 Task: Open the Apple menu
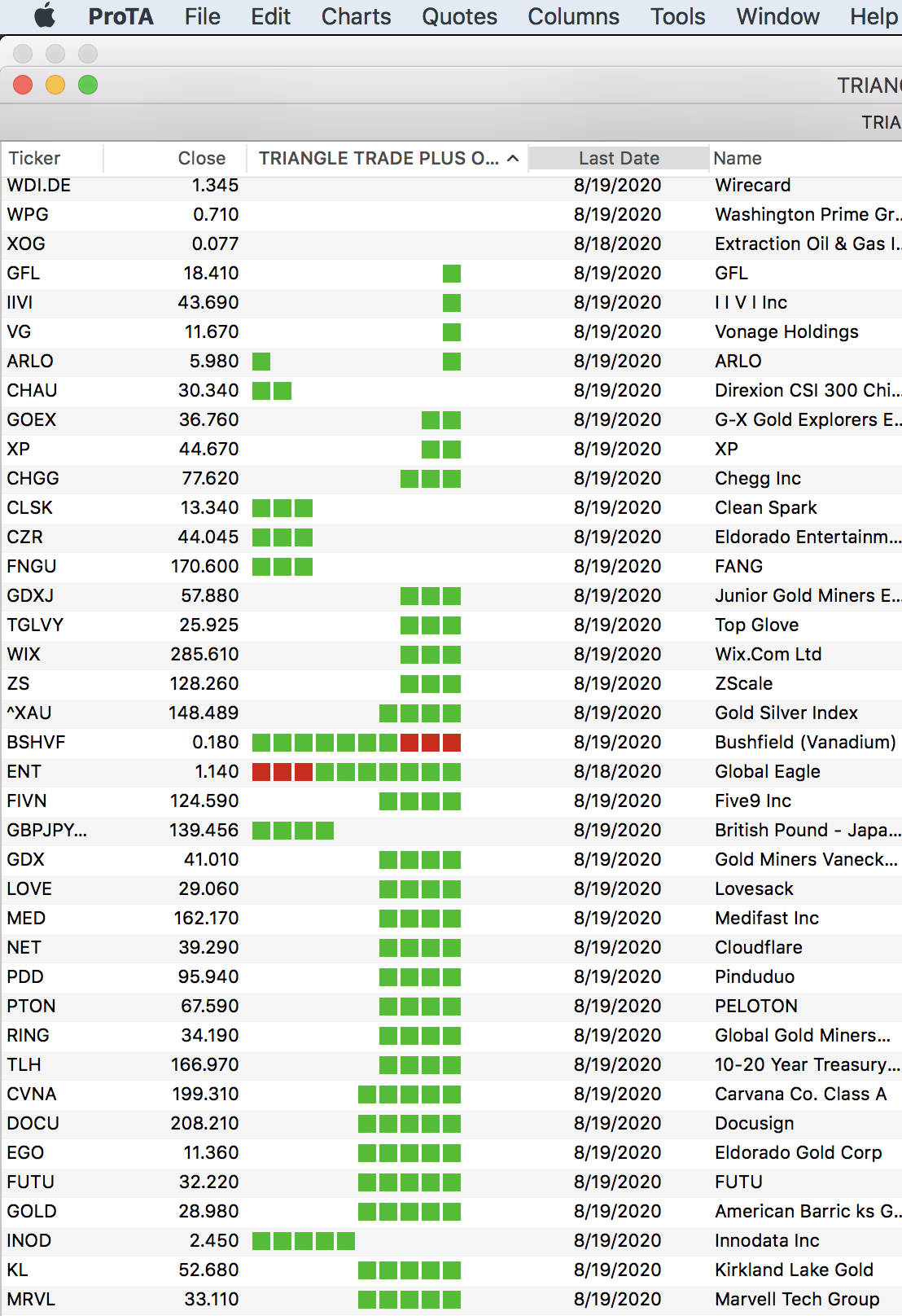(45, 16)
